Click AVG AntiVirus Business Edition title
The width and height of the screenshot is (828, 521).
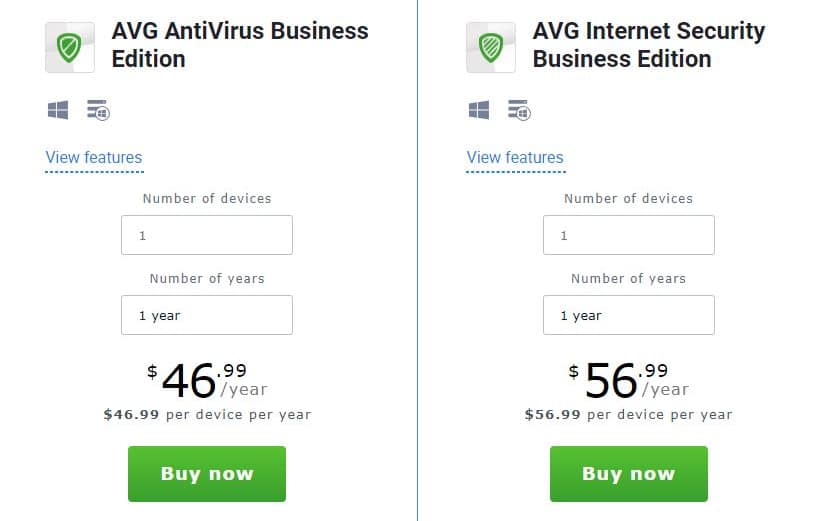click(240, 45)
